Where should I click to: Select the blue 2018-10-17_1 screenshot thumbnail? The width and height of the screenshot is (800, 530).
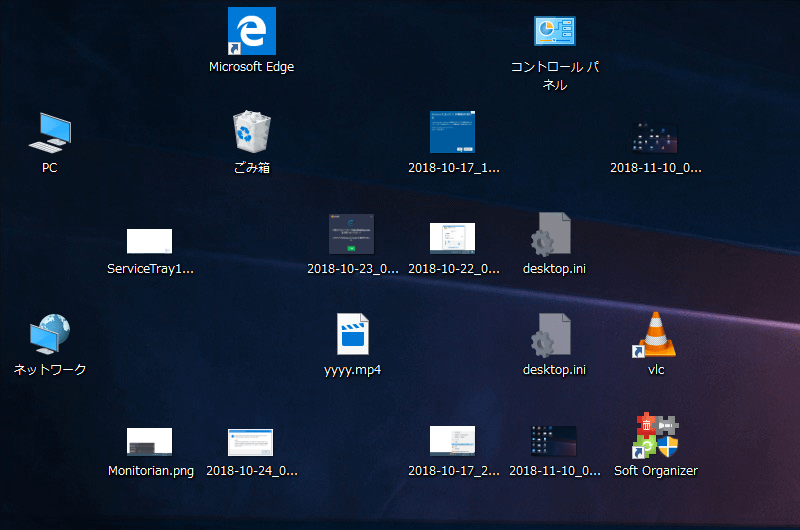[453, 132]
